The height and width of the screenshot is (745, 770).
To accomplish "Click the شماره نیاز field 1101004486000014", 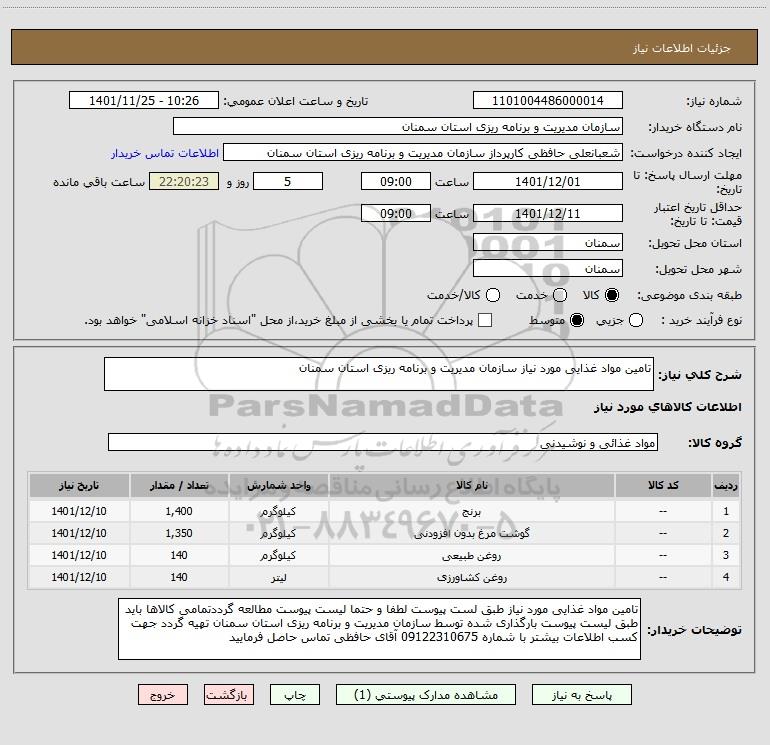I will tap(548, 100).
